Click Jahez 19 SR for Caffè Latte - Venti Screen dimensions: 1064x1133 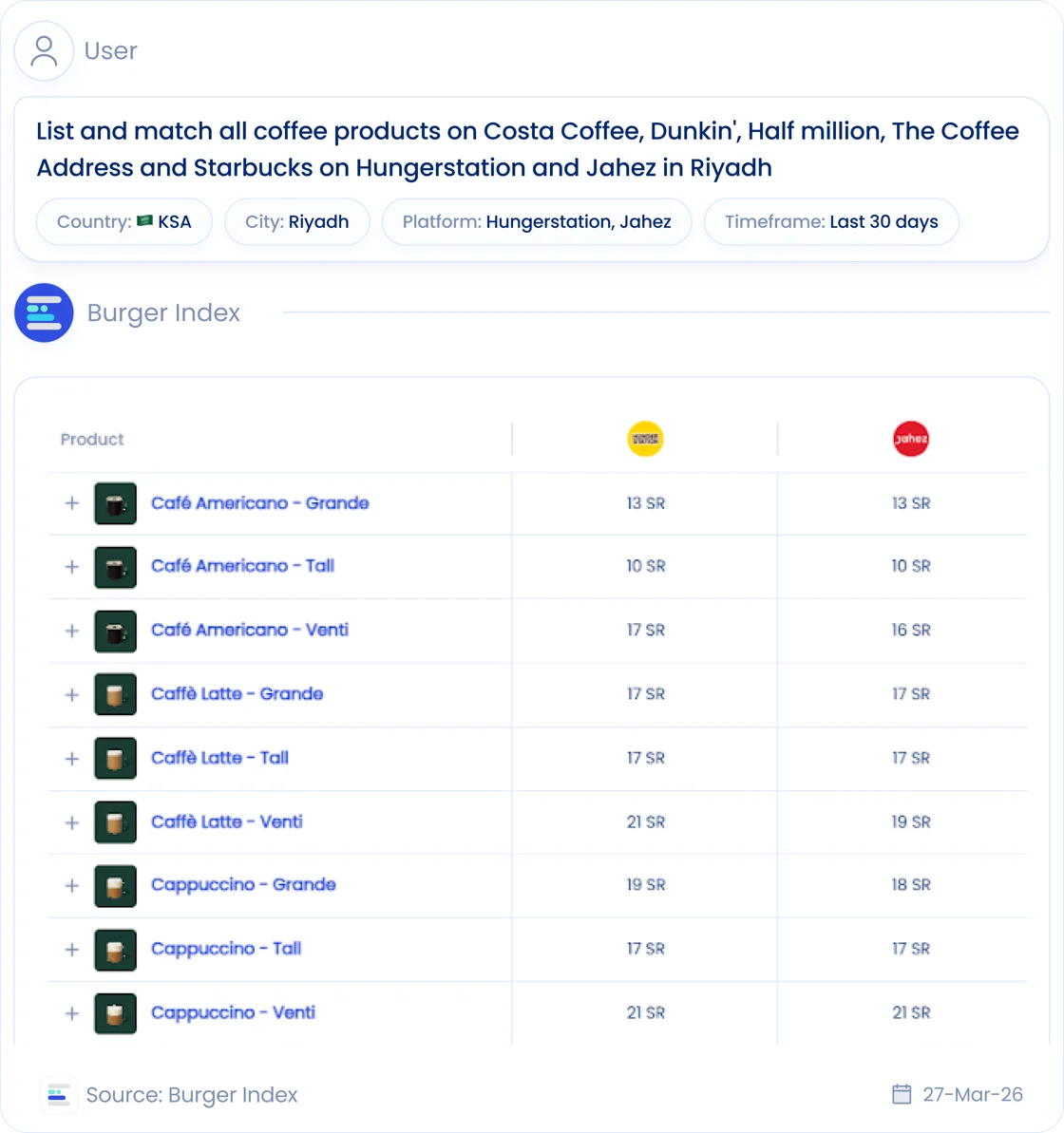pos(911,821)
